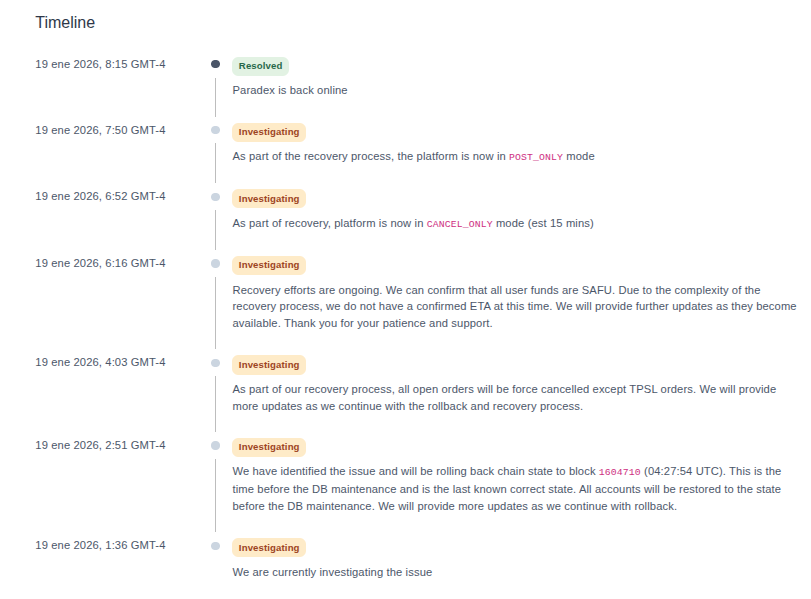Click the Timeline heading
This screenshot has width=811, height=599.
pyautogui.click(x=65, y=23)
